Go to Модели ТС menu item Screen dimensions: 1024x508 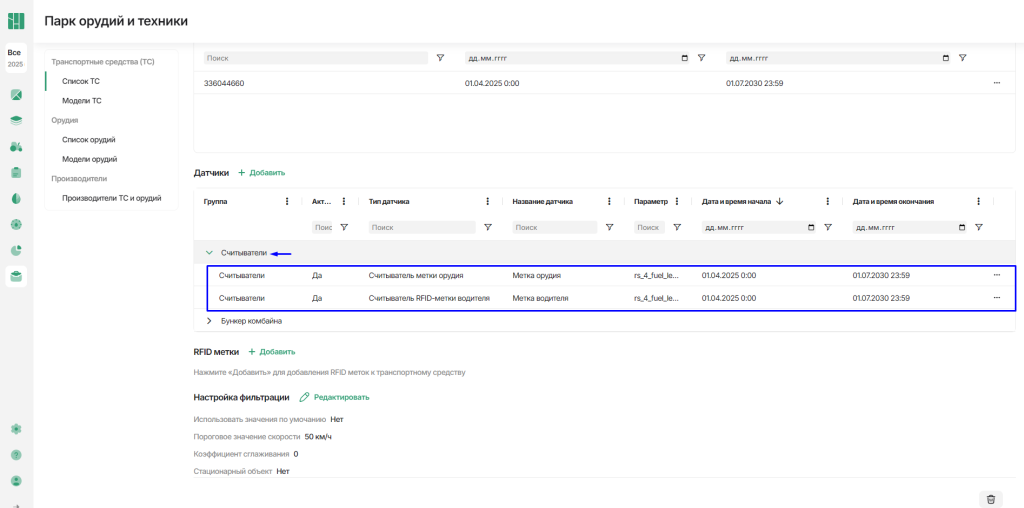pyautogui.click(x=82, y=101)
